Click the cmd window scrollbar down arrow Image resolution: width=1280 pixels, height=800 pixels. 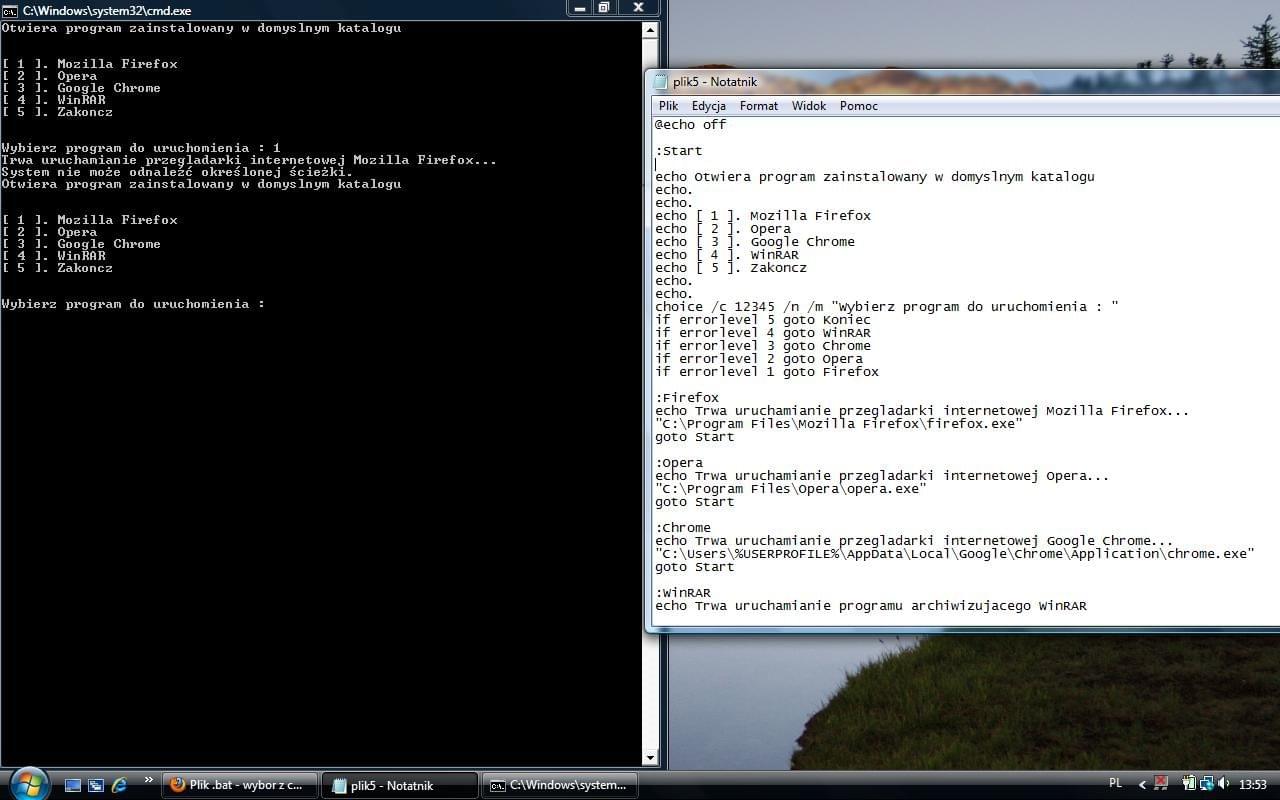tap(650, 758)
